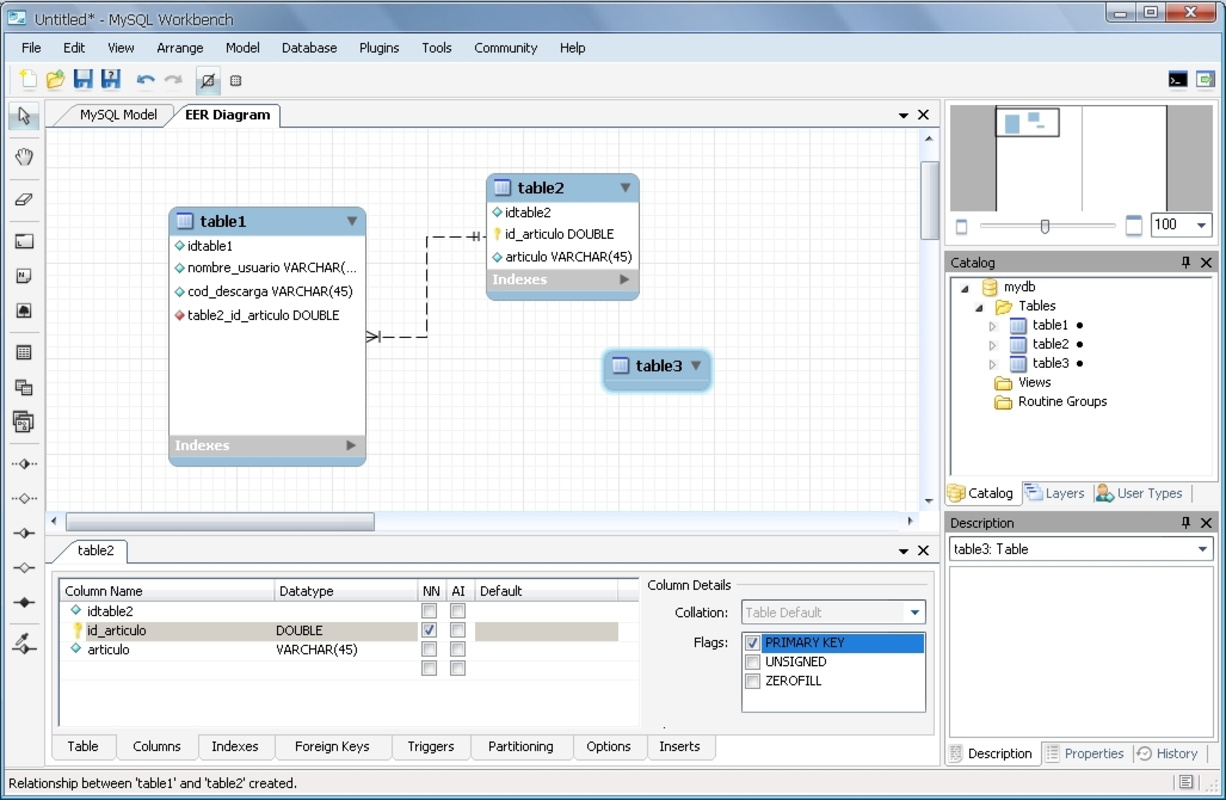Select the eraser tool in sidebar
Screen dimensions: 1226x800
[24, 199]
